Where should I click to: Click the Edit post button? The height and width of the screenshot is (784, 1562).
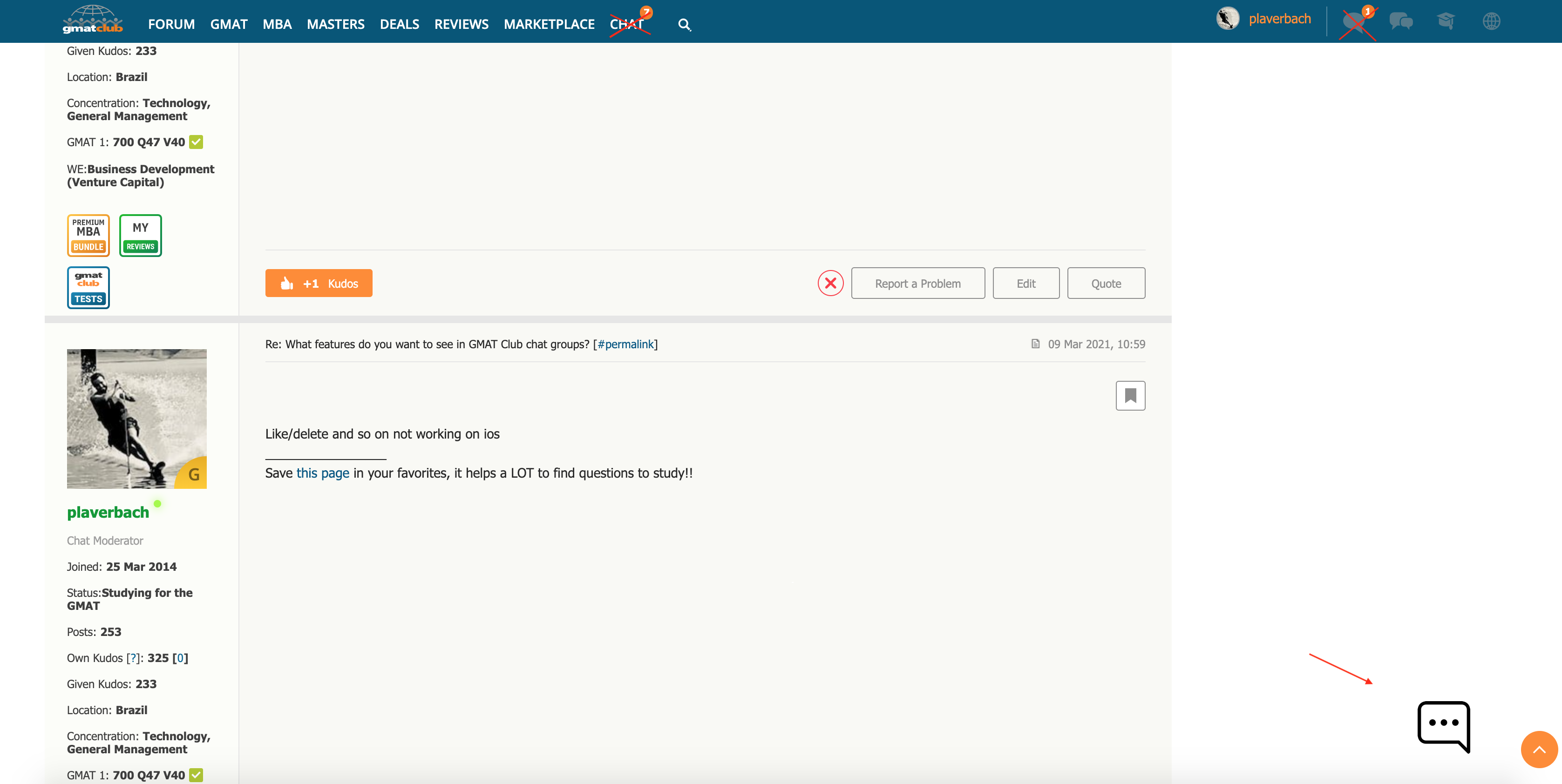1026,283
